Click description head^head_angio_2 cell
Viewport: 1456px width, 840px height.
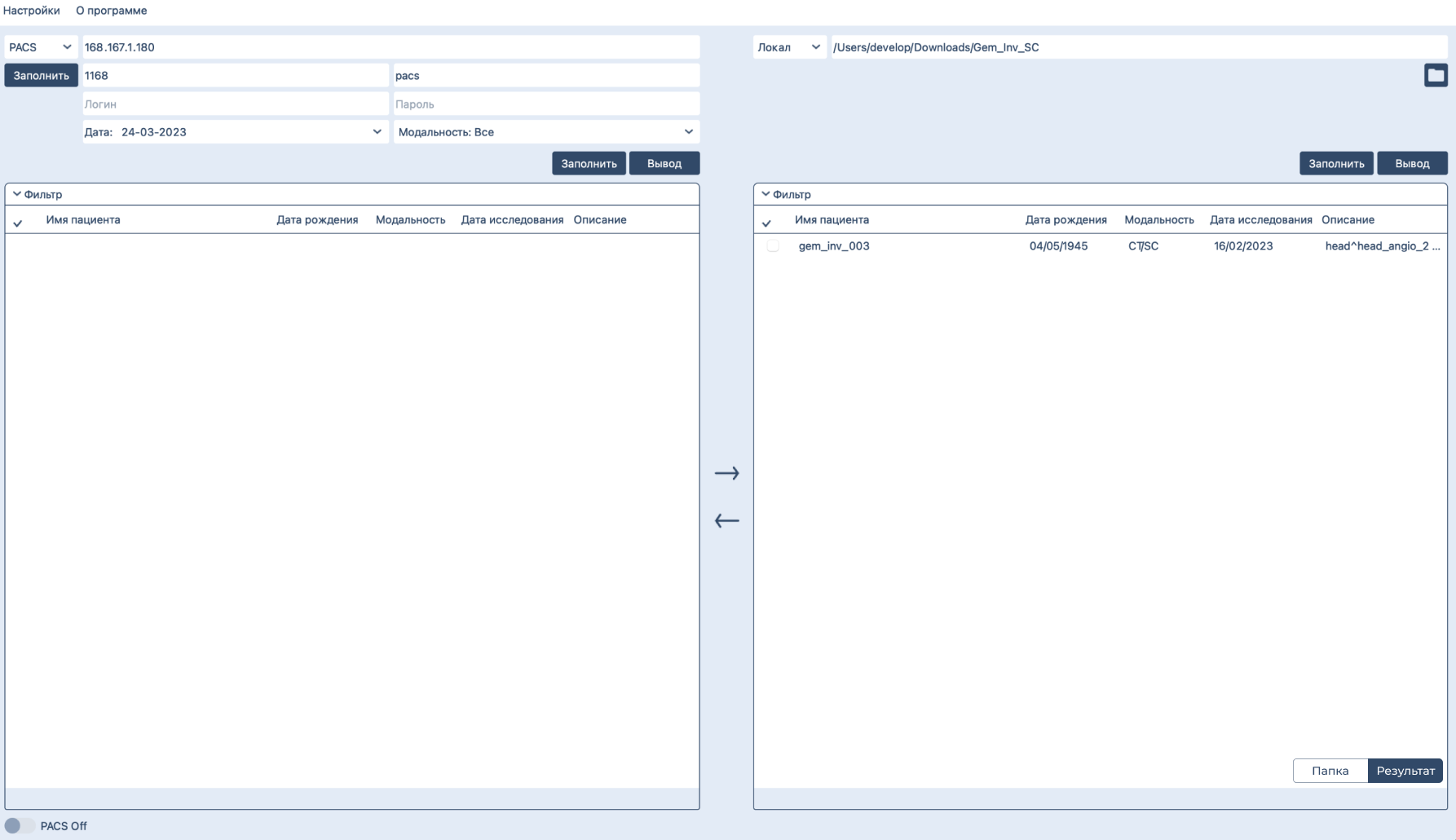click(x=1383, y=245)
